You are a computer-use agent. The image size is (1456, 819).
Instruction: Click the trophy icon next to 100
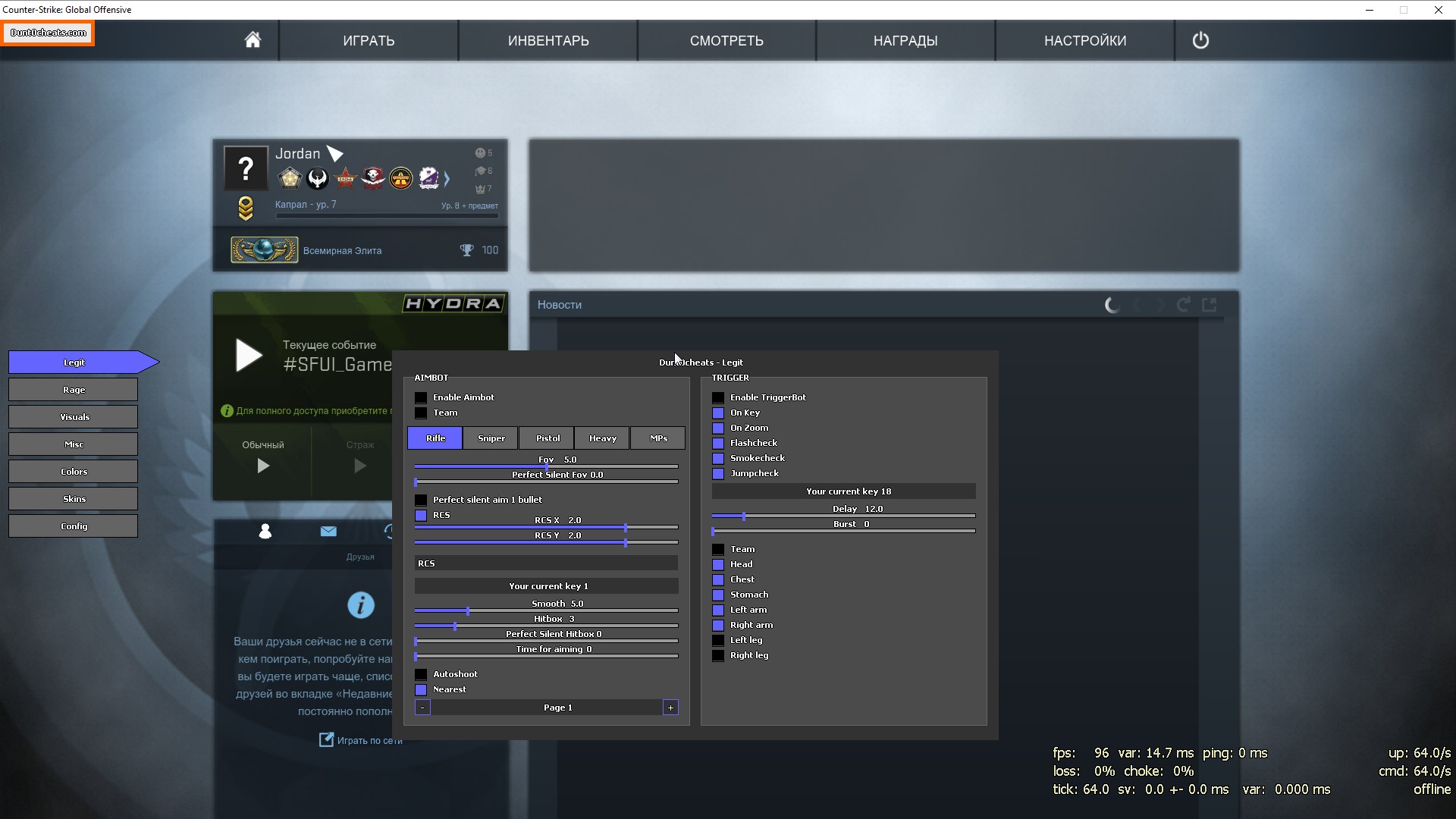466,250
